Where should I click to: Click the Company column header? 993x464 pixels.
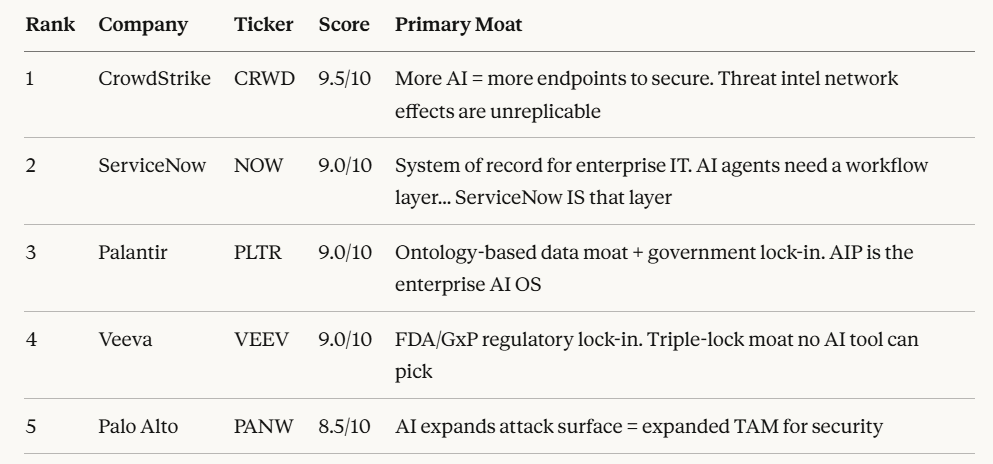(x=143, y=25)
